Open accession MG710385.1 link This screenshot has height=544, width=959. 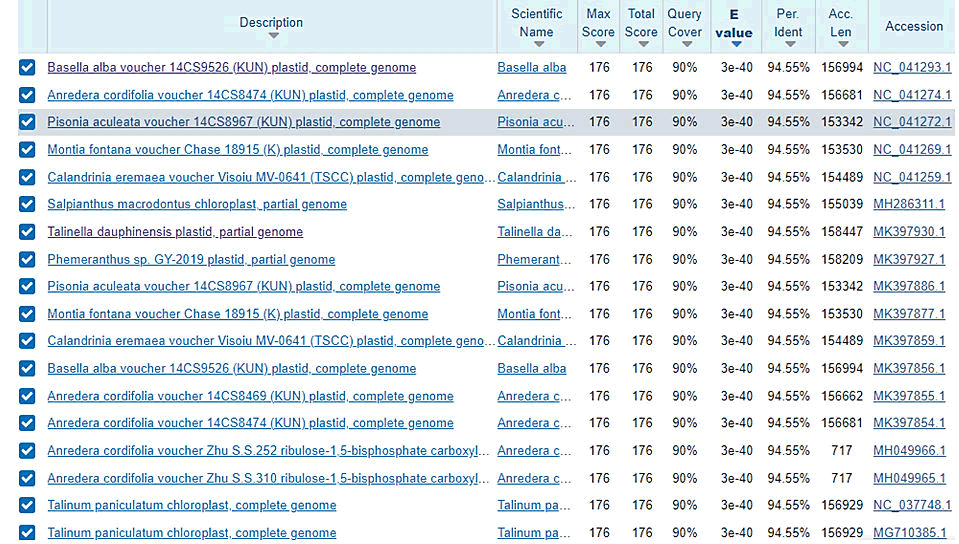(909, 533)
